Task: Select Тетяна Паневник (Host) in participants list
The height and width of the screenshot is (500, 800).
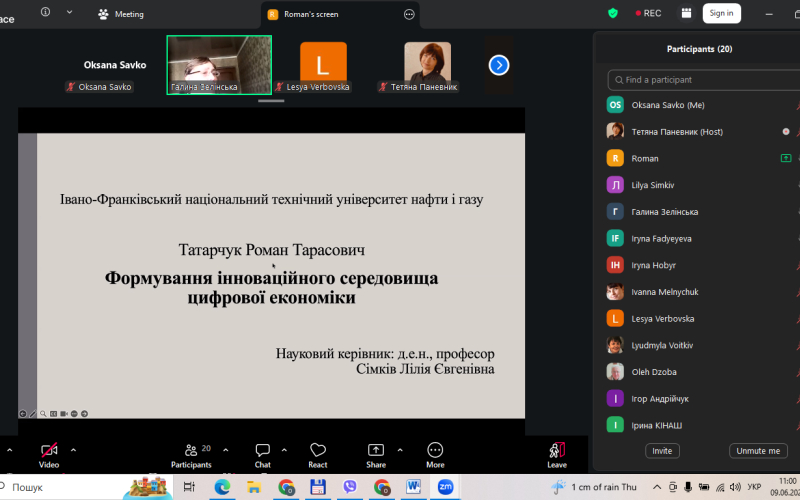Action: tap(702, 132)
